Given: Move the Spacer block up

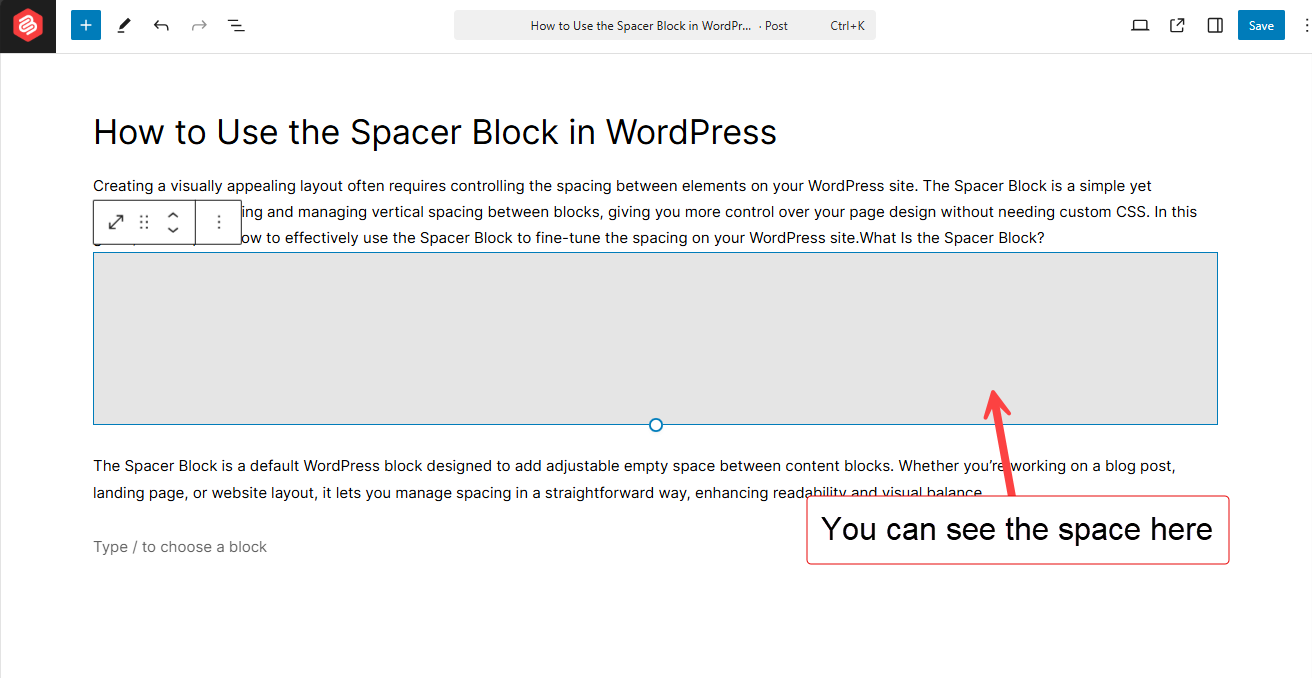Looking at the screenshot, I should pyautogui.click(x=172, y=216).
